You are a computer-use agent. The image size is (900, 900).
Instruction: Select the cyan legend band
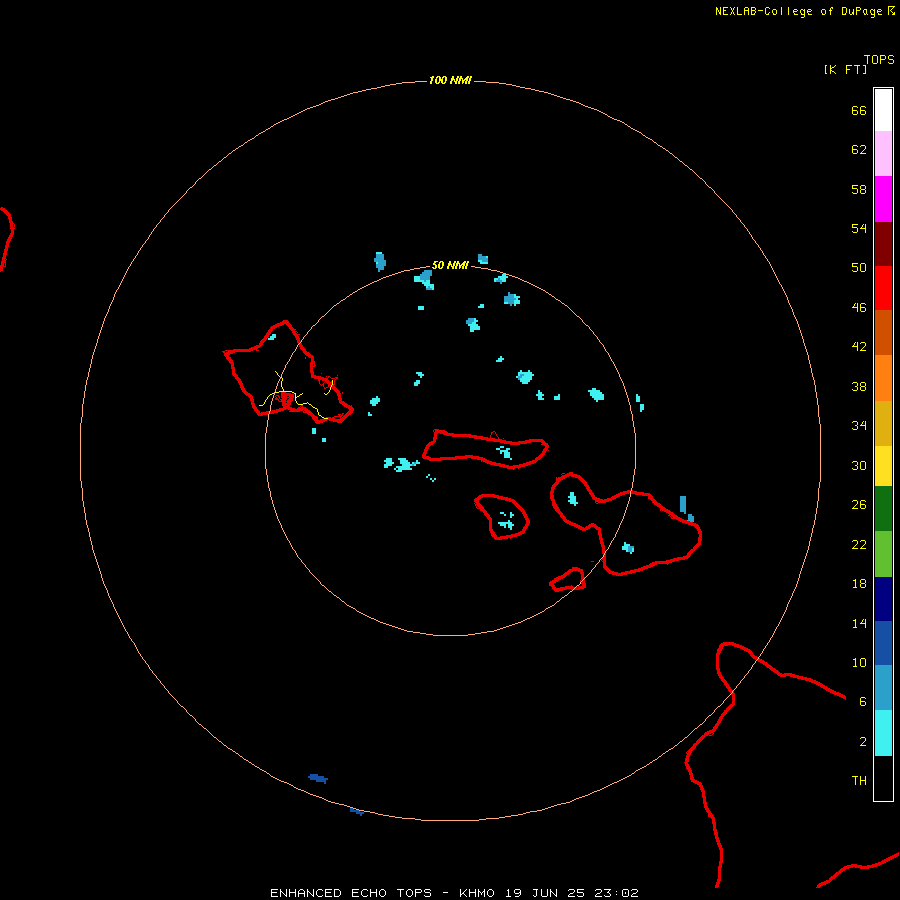click(883, 733)
